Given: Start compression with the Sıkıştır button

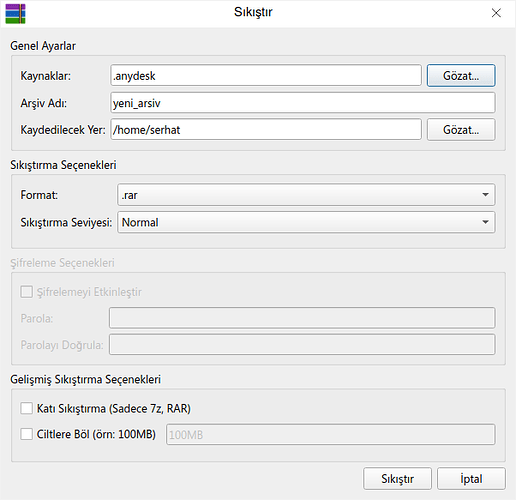Looking at the screenshot, I should click(x=397, y=479).
